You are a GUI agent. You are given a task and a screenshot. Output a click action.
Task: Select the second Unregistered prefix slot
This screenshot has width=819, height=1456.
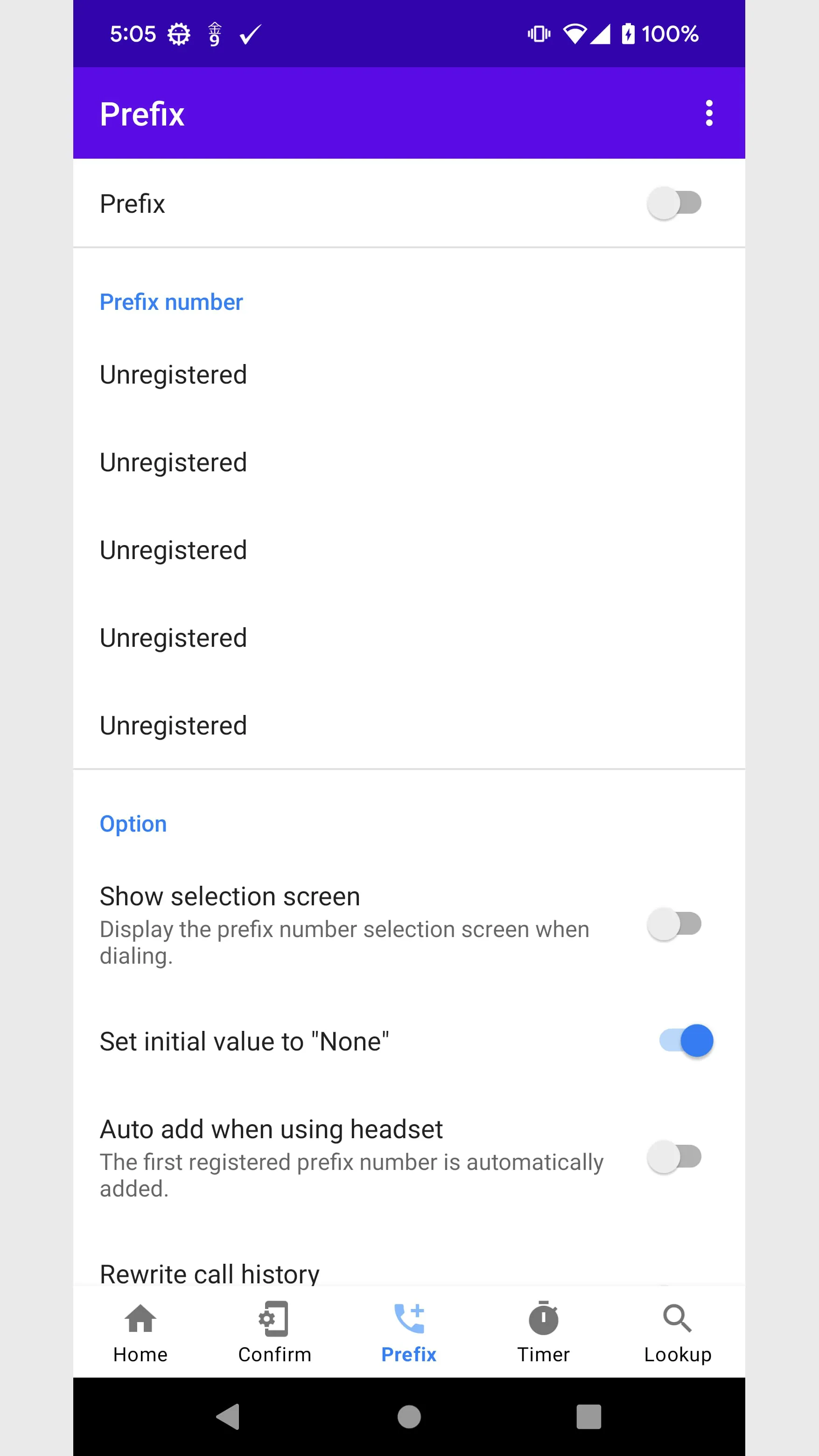(x=174, y=462)
